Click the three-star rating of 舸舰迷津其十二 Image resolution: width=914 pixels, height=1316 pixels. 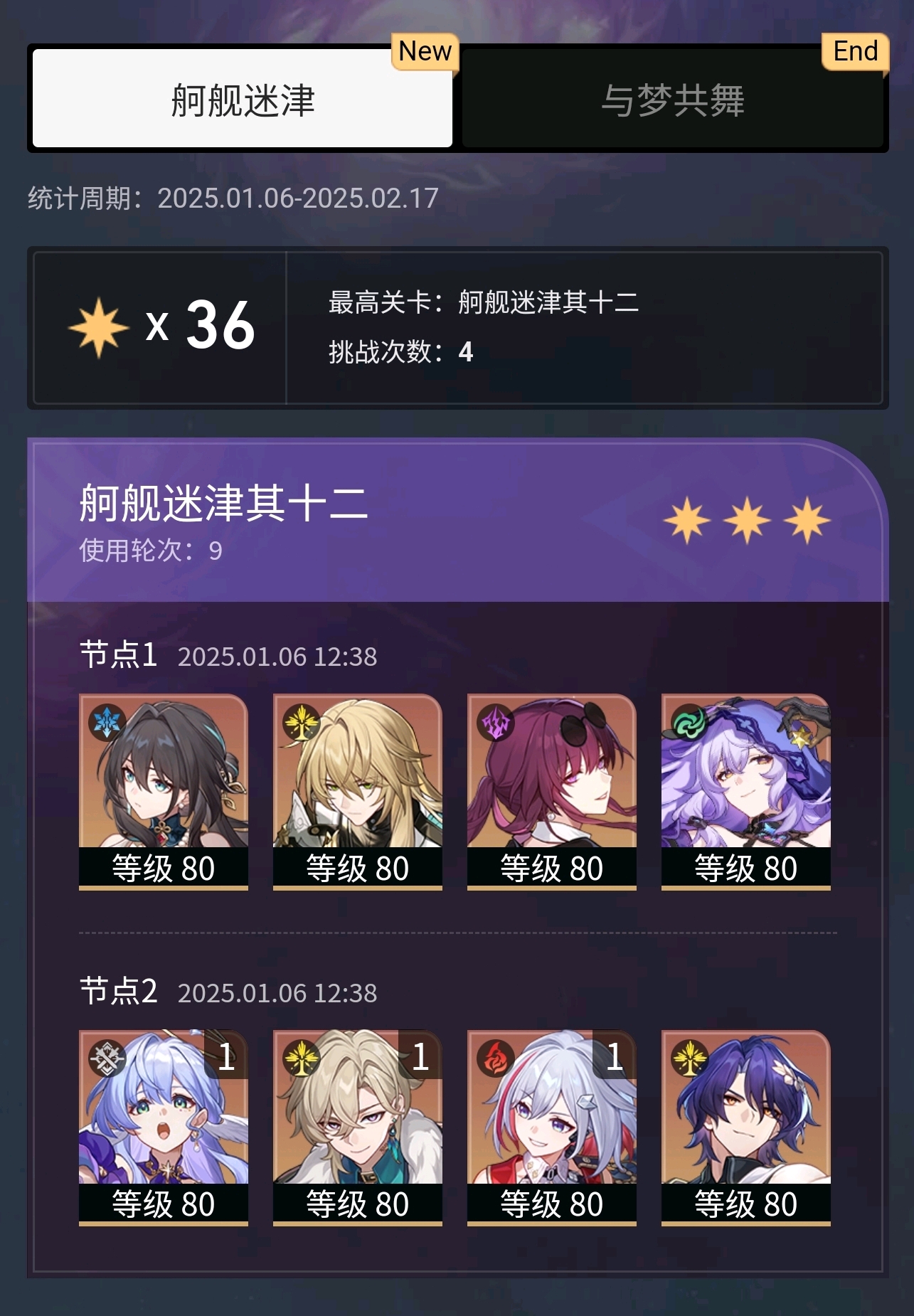coord(747,521)
